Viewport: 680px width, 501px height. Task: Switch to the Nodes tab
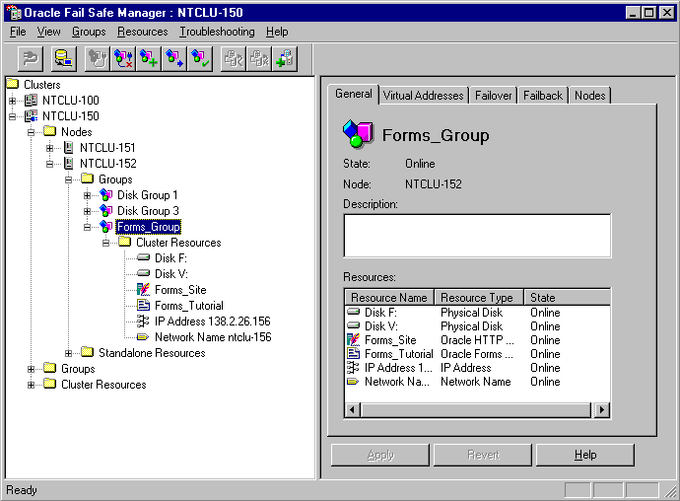(x=590, y=95)
